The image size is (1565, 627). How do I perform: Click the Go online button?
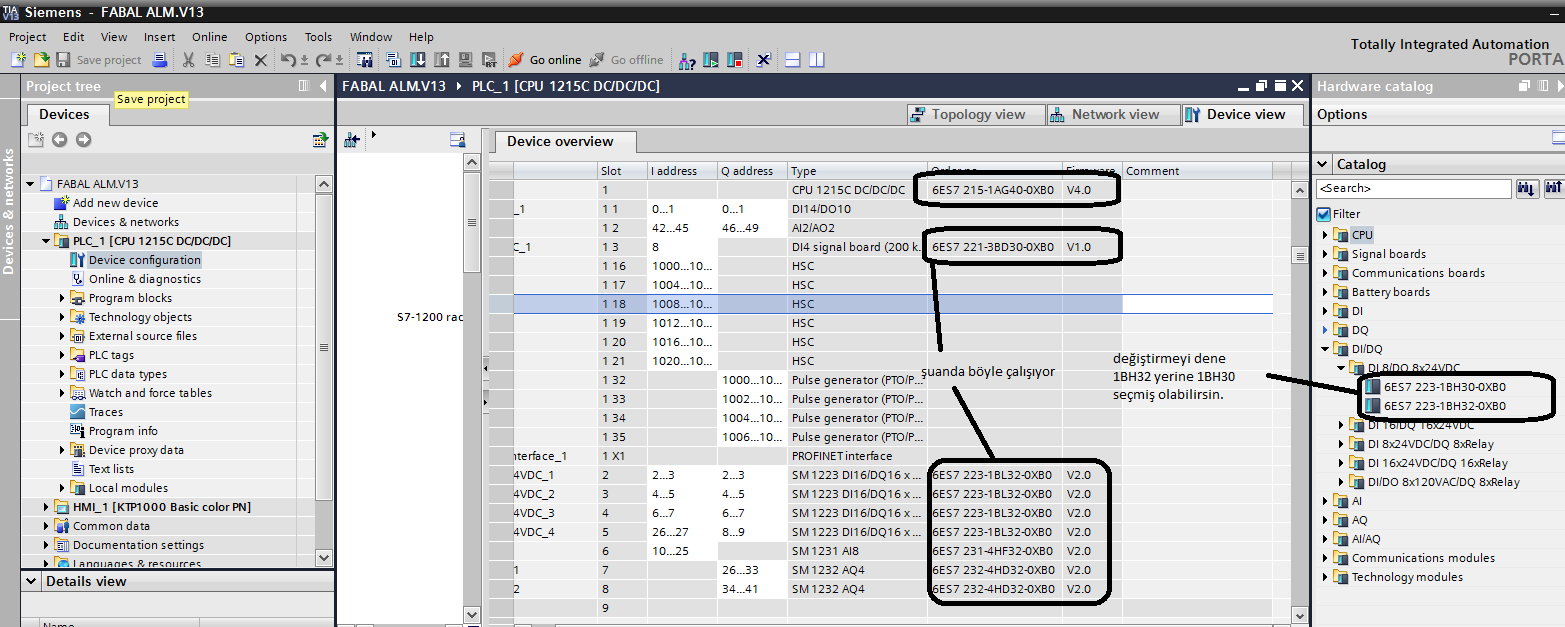click(x=545, y=60)
